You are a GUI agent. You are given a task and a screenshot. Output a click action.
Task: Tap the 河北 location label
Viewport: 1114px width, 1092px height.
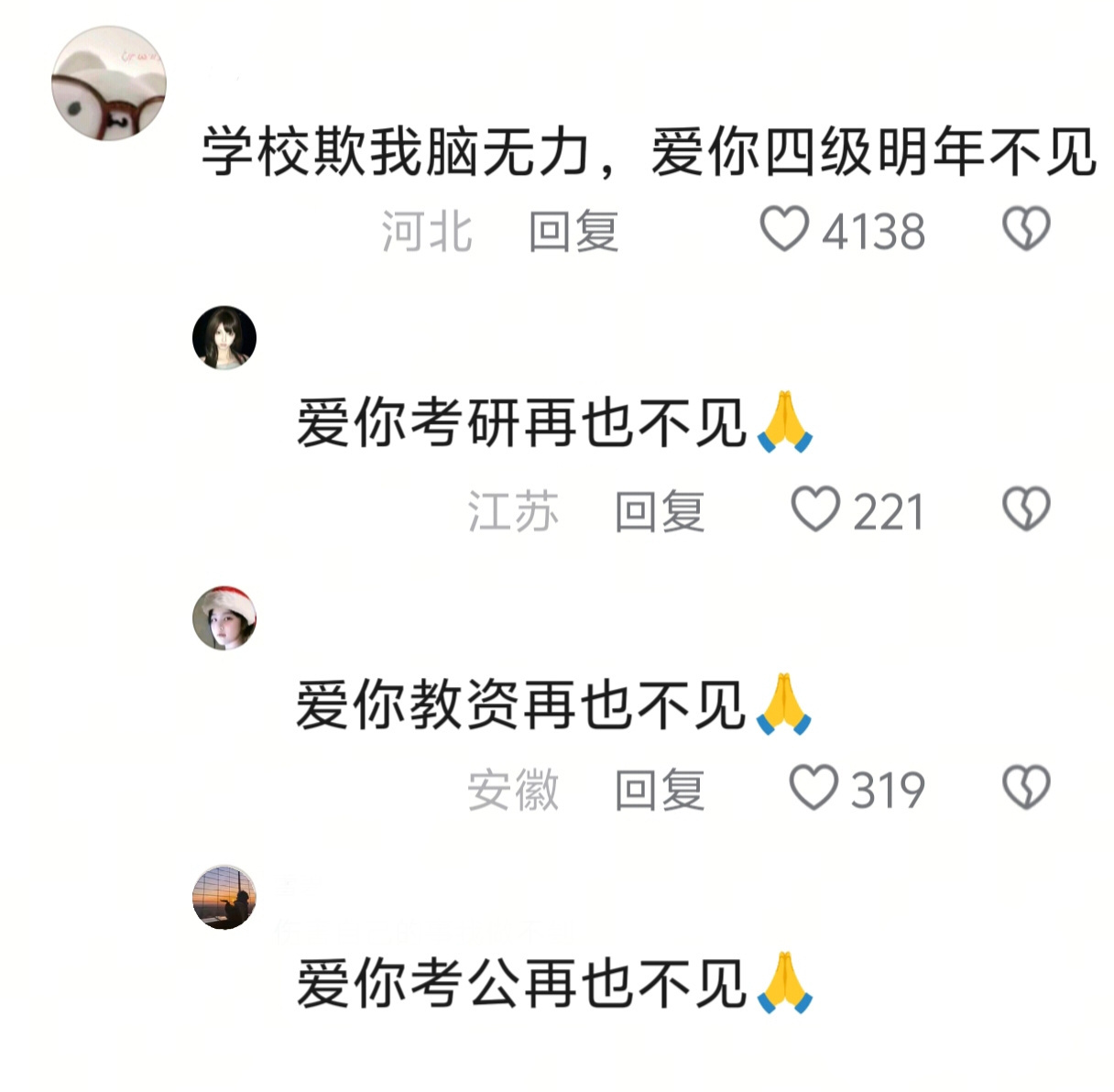[427, 231]
